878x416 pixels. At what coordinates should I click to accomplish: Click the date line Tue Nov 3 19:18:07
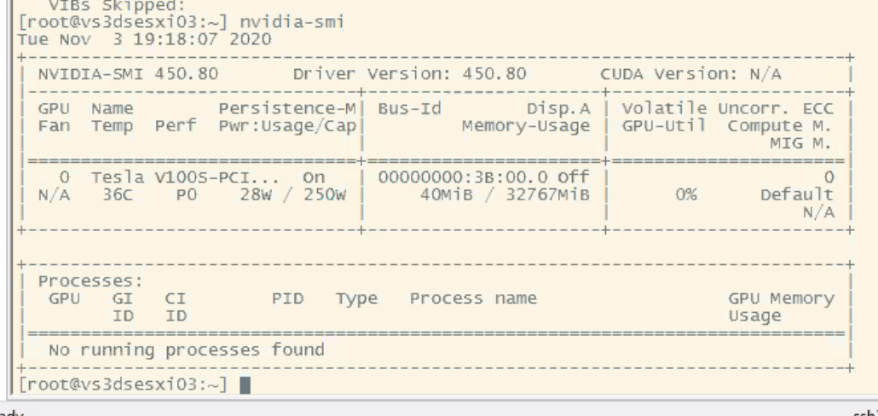(144, 40)
